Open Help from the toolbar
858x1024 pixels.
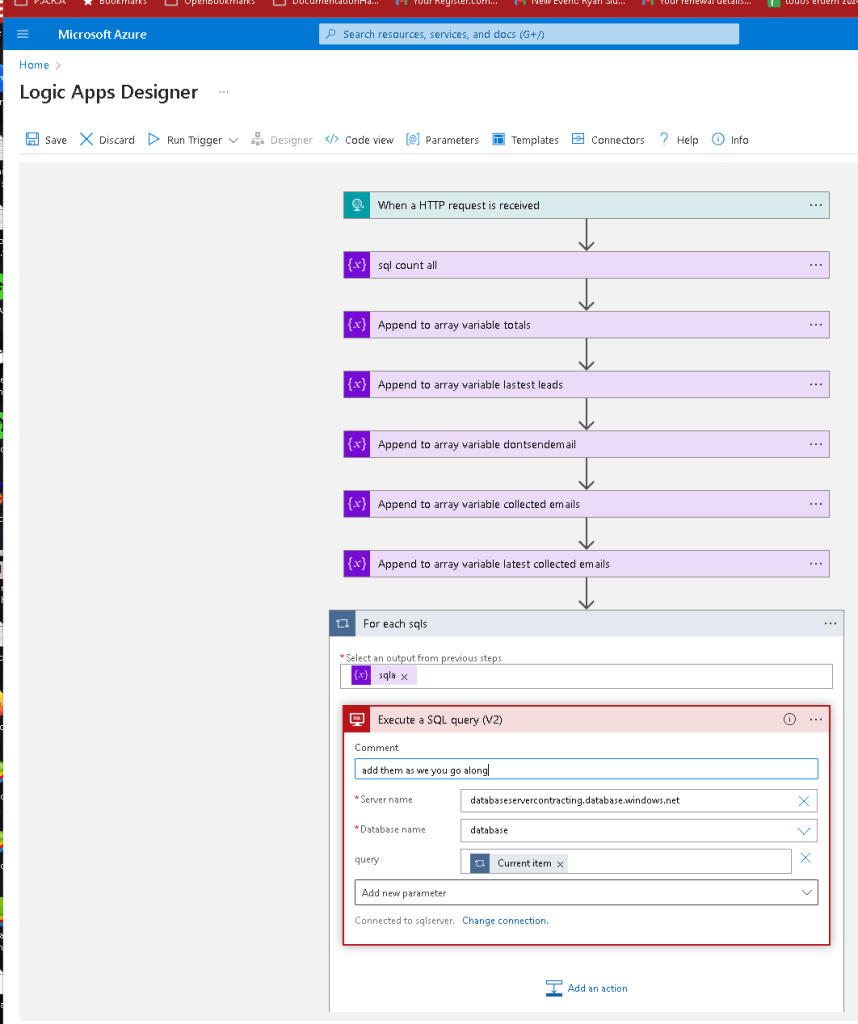tap(678, 140)
